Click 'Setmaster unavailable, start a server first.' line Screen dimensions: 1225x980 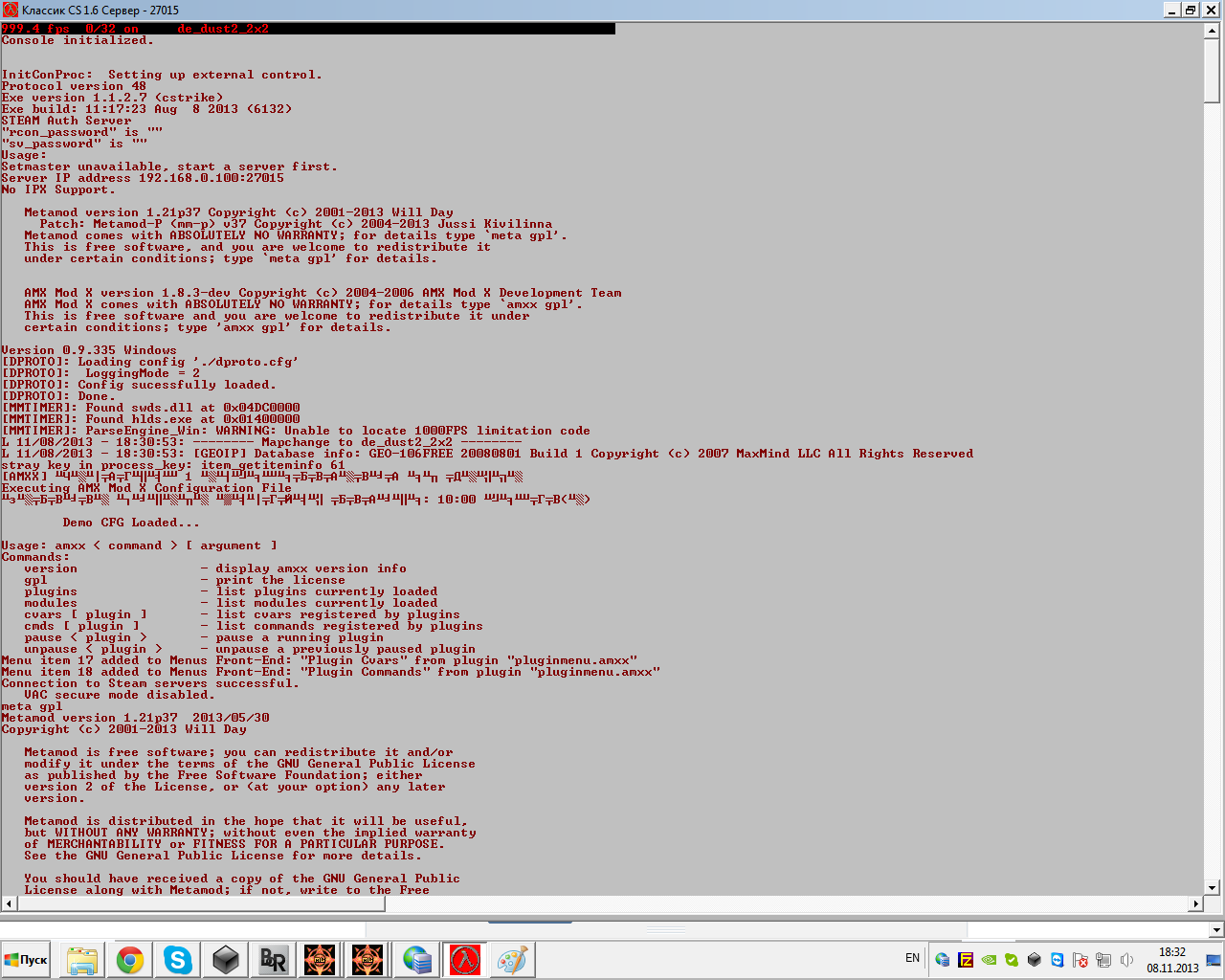(169, 167)
